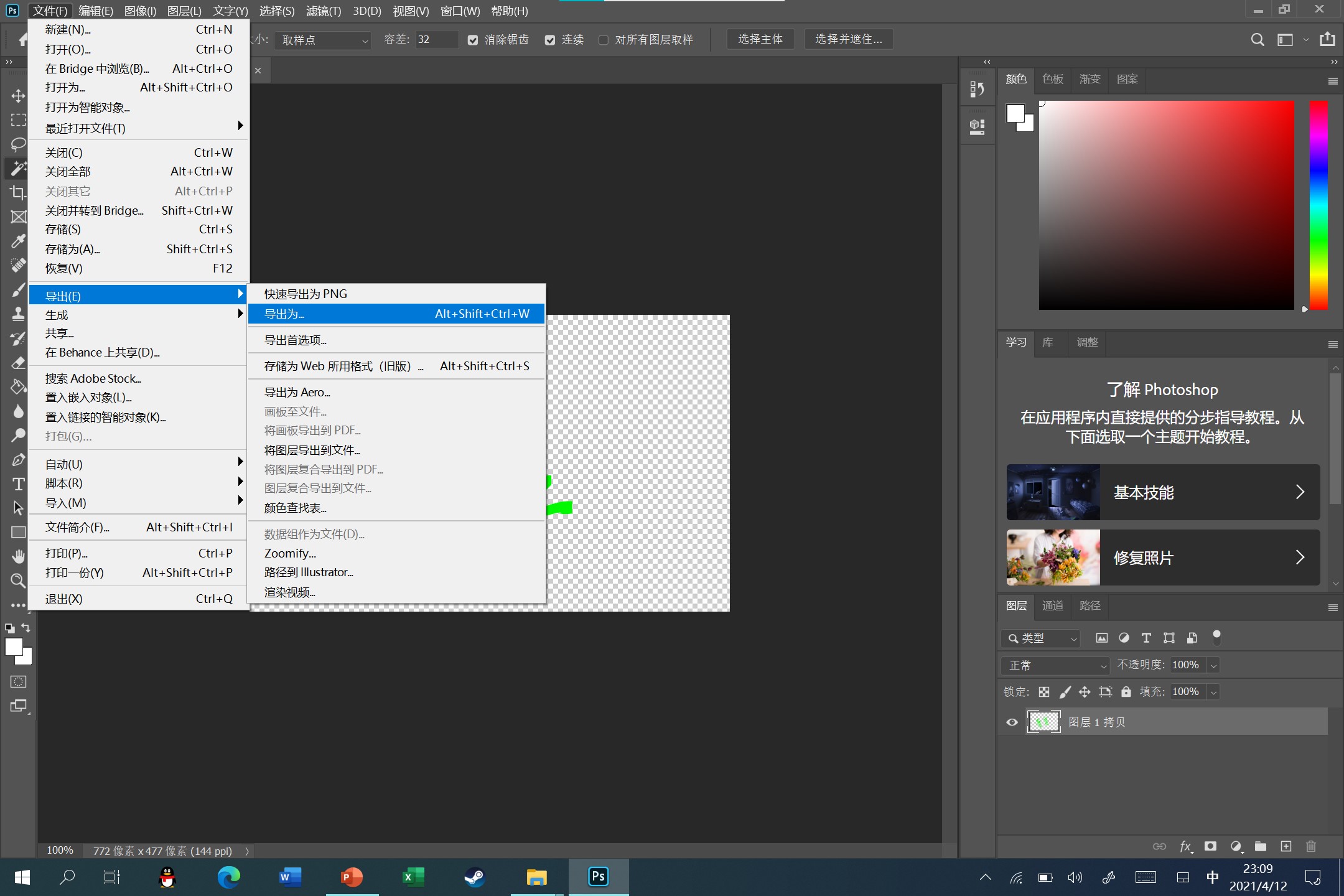Click the 容差 tolerance input field
This screenshot has height=896, width=1344.
[x=437, y=40]
